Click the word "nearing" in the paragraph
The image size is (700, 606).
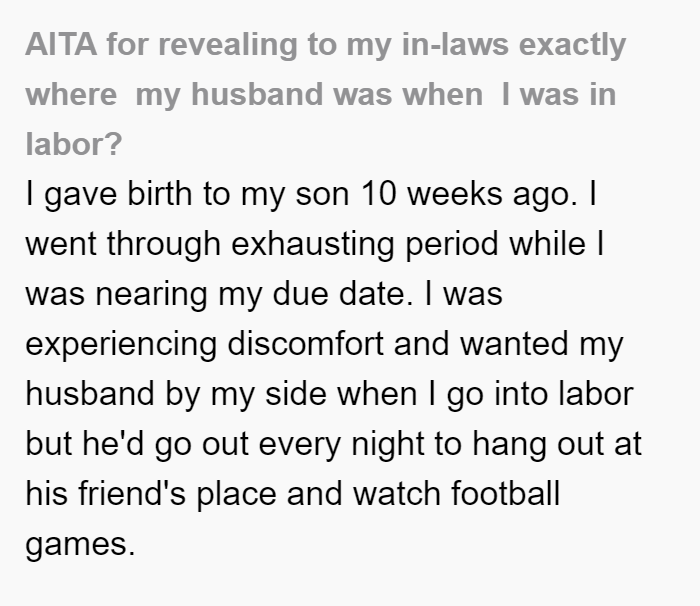click(151, 294)
